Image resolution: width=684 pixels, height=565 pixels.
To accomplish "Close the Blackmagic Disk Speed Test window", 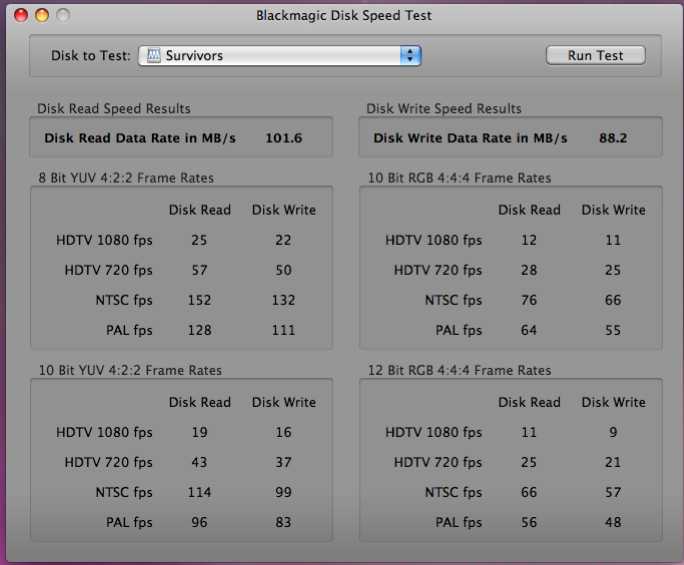I will point(21,15).
